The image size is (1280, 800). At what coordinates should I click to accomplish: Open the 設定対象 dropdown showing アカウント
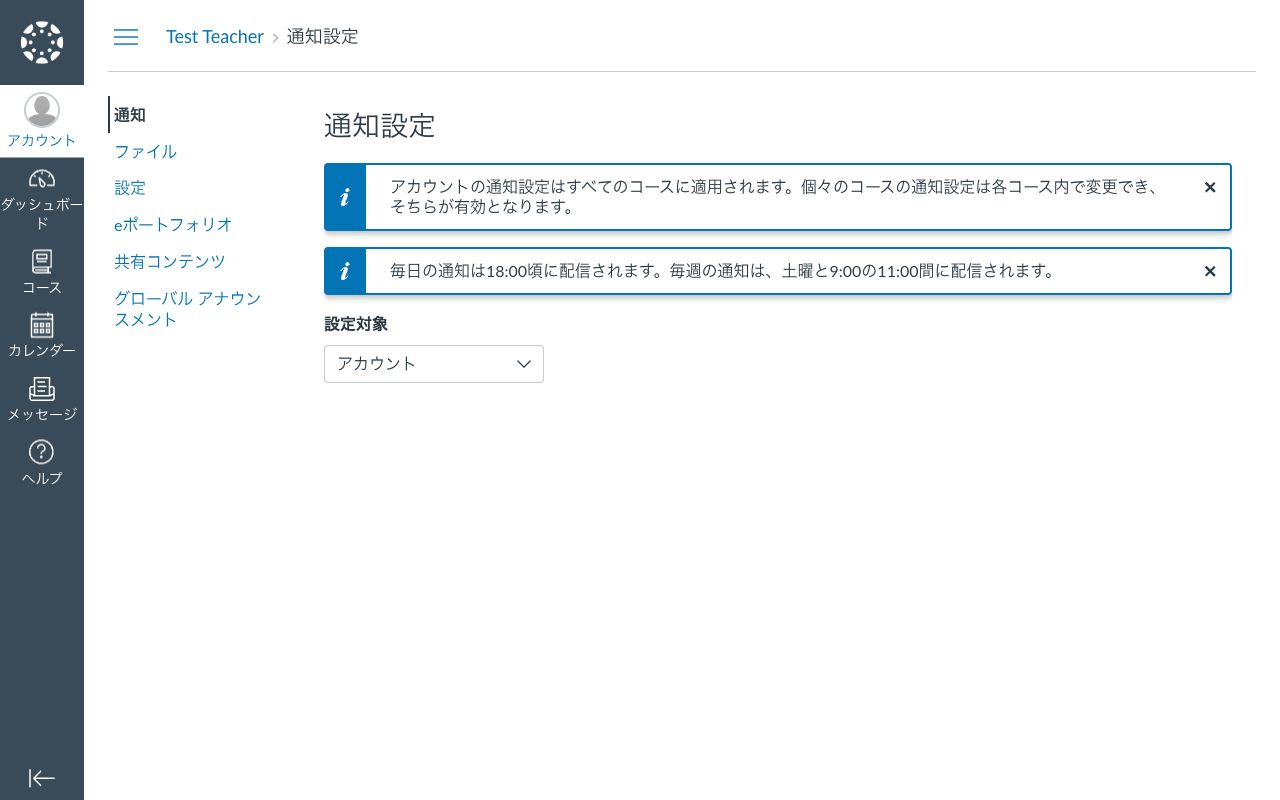433,364
